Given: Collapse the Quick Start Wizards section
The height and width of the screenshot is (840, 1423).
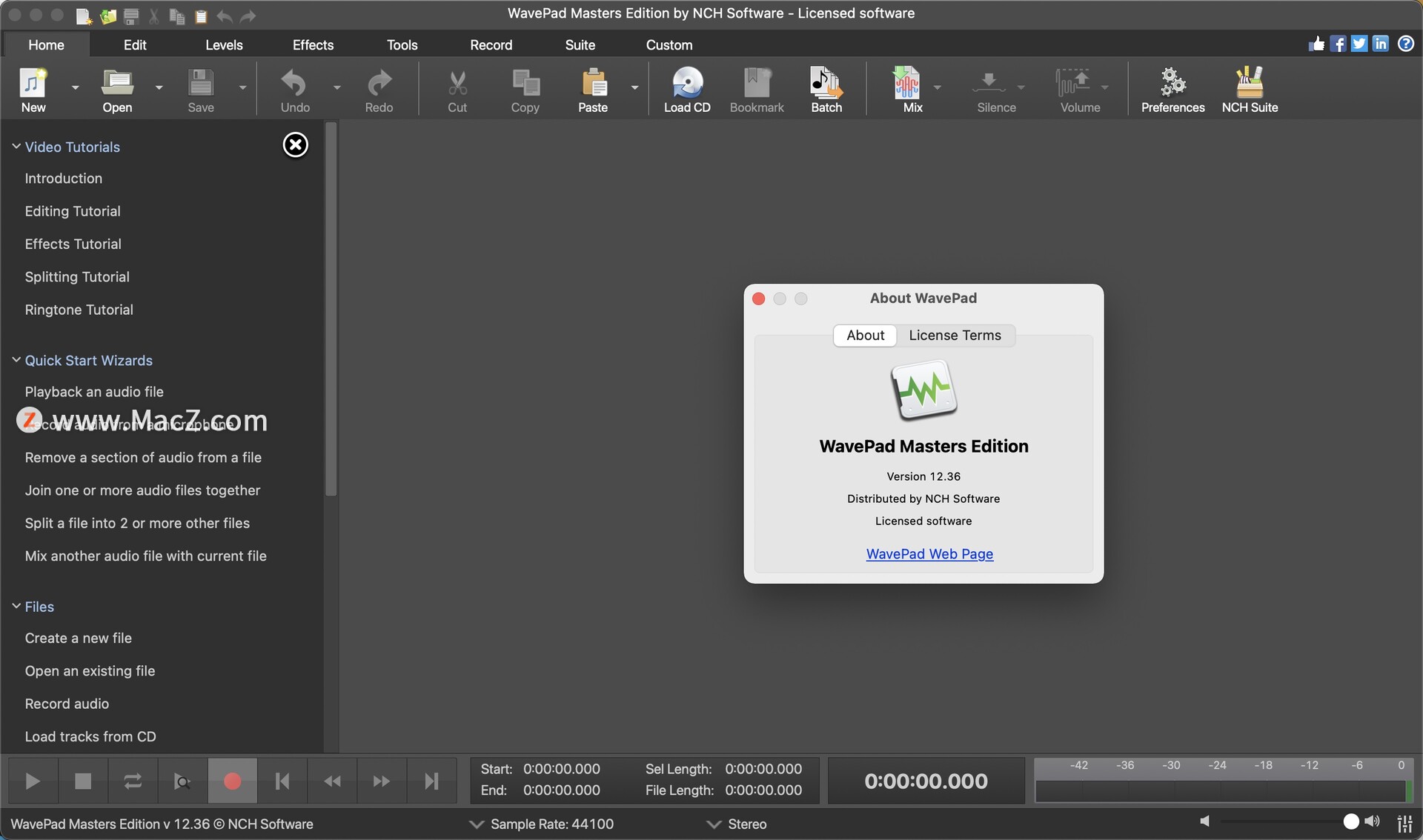Looking at the screenshot, I should pos(16,360).
